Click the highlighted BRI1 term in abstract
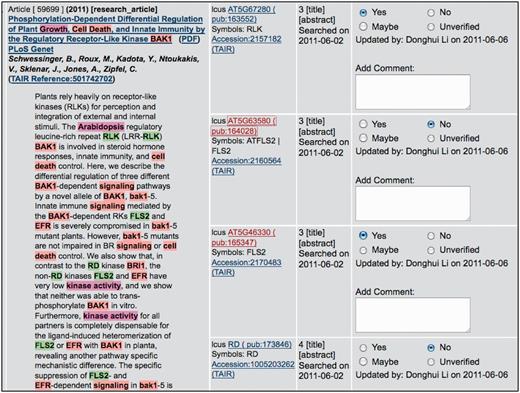The image size is (520, 393). point(136,266)
